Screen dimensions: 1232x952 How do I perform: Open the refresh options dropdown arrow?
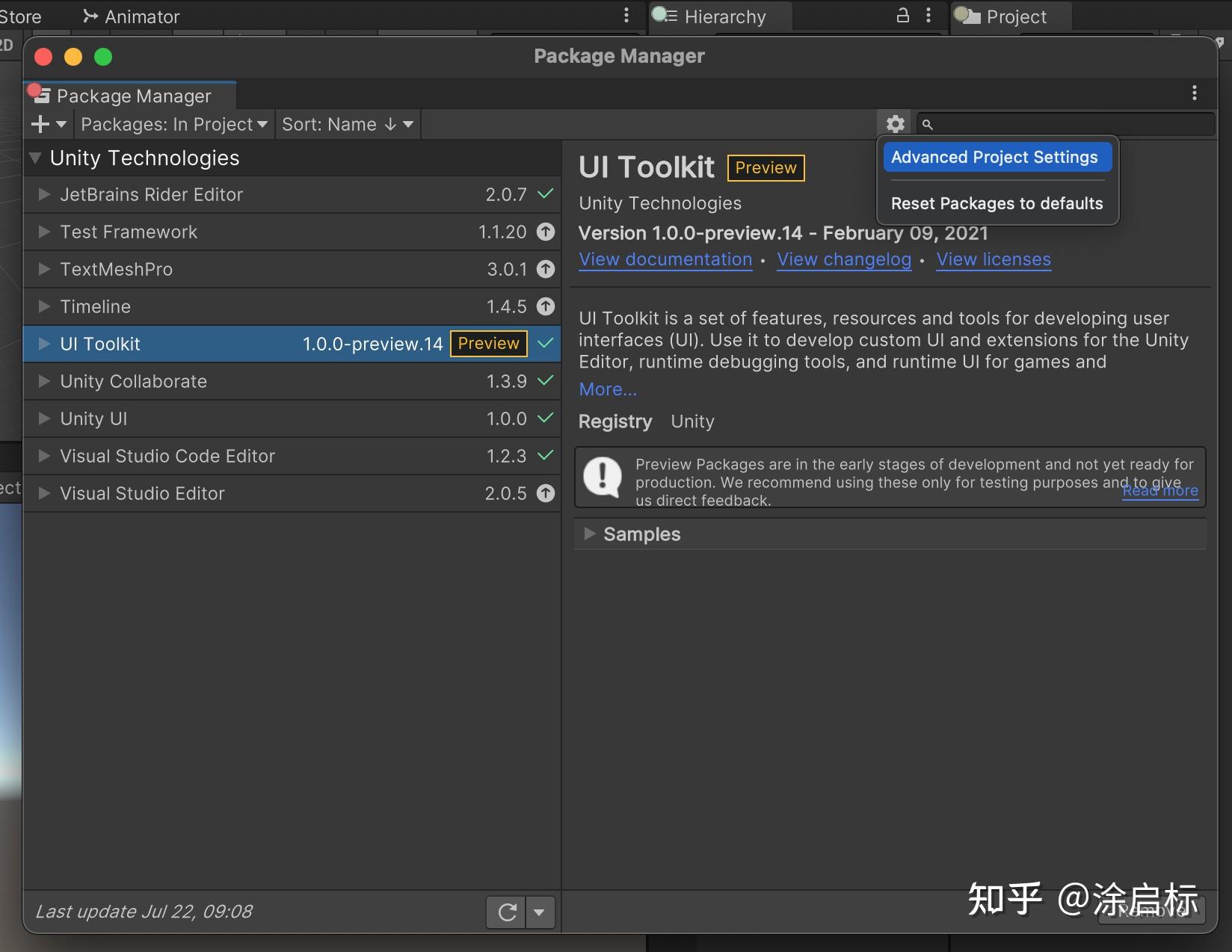coord(540,912)
